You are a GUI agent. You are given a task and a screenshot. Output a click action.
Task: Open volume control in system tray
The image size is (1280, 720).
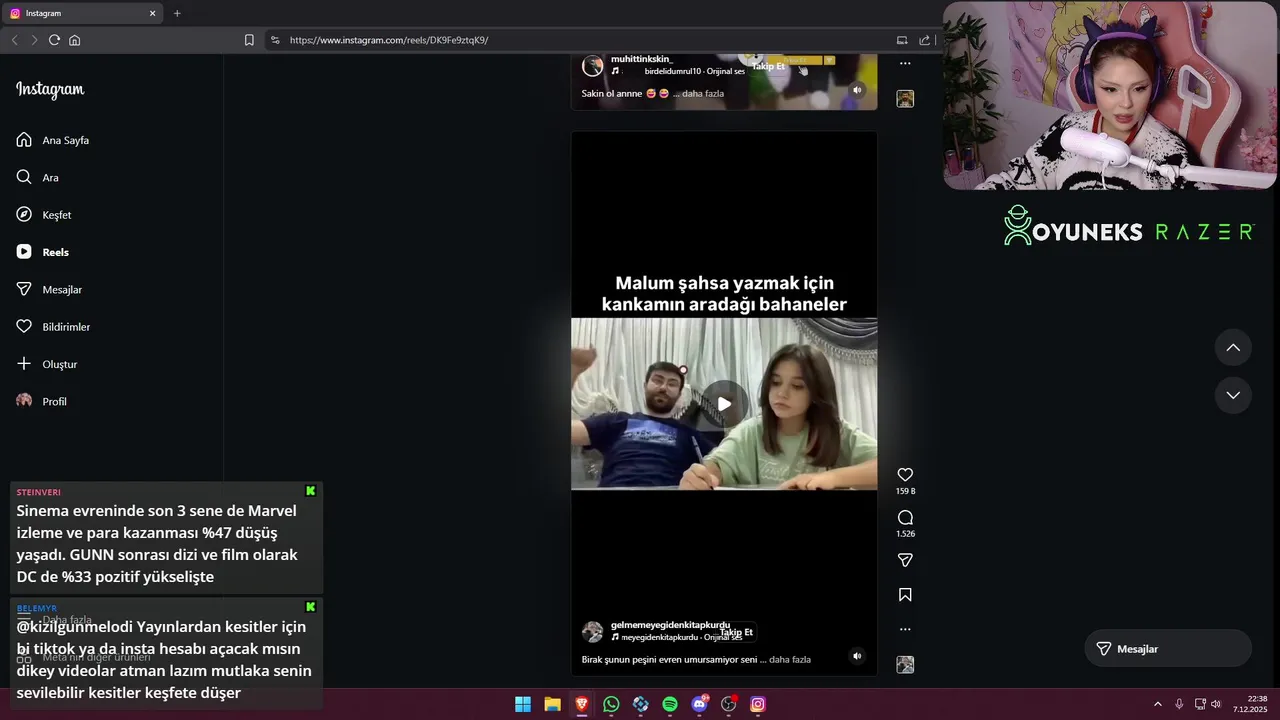(x=1216, y=704)
